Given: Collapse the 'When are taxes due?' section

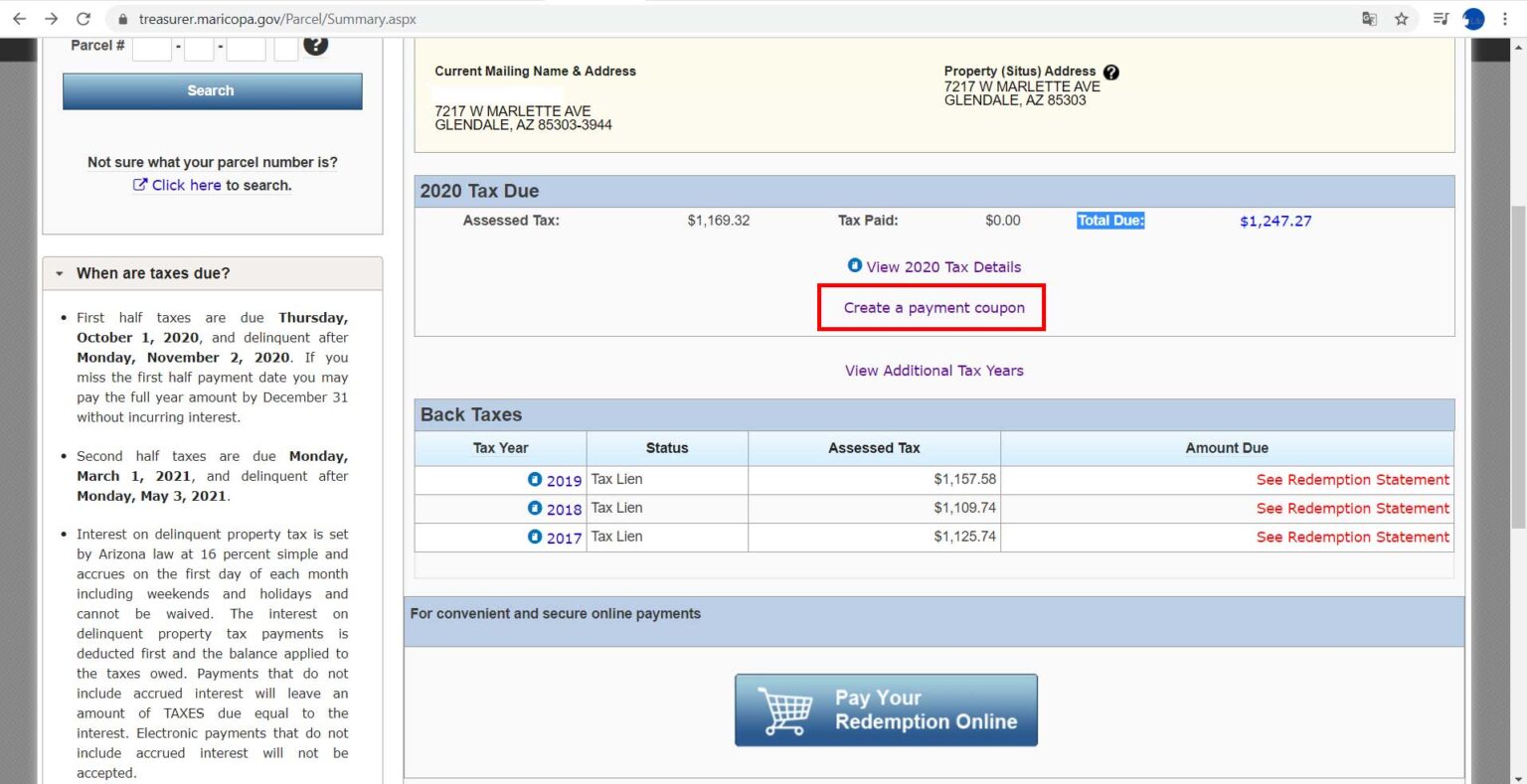Looking at the screenshot, I should [x=60, y=273].
